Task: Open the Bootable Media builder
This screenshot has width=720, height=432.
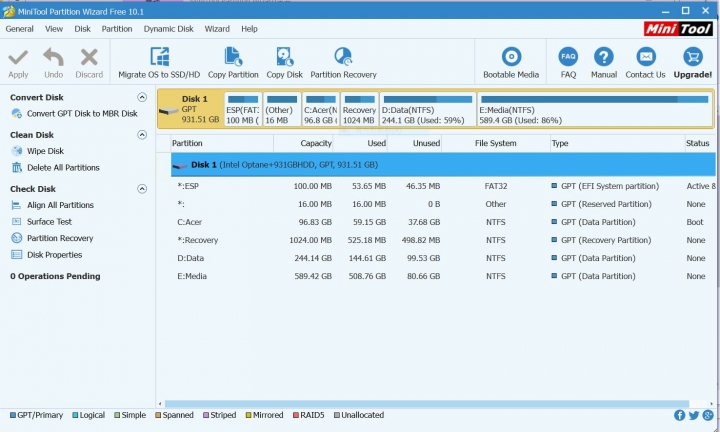Action: (x=511, y=63)
